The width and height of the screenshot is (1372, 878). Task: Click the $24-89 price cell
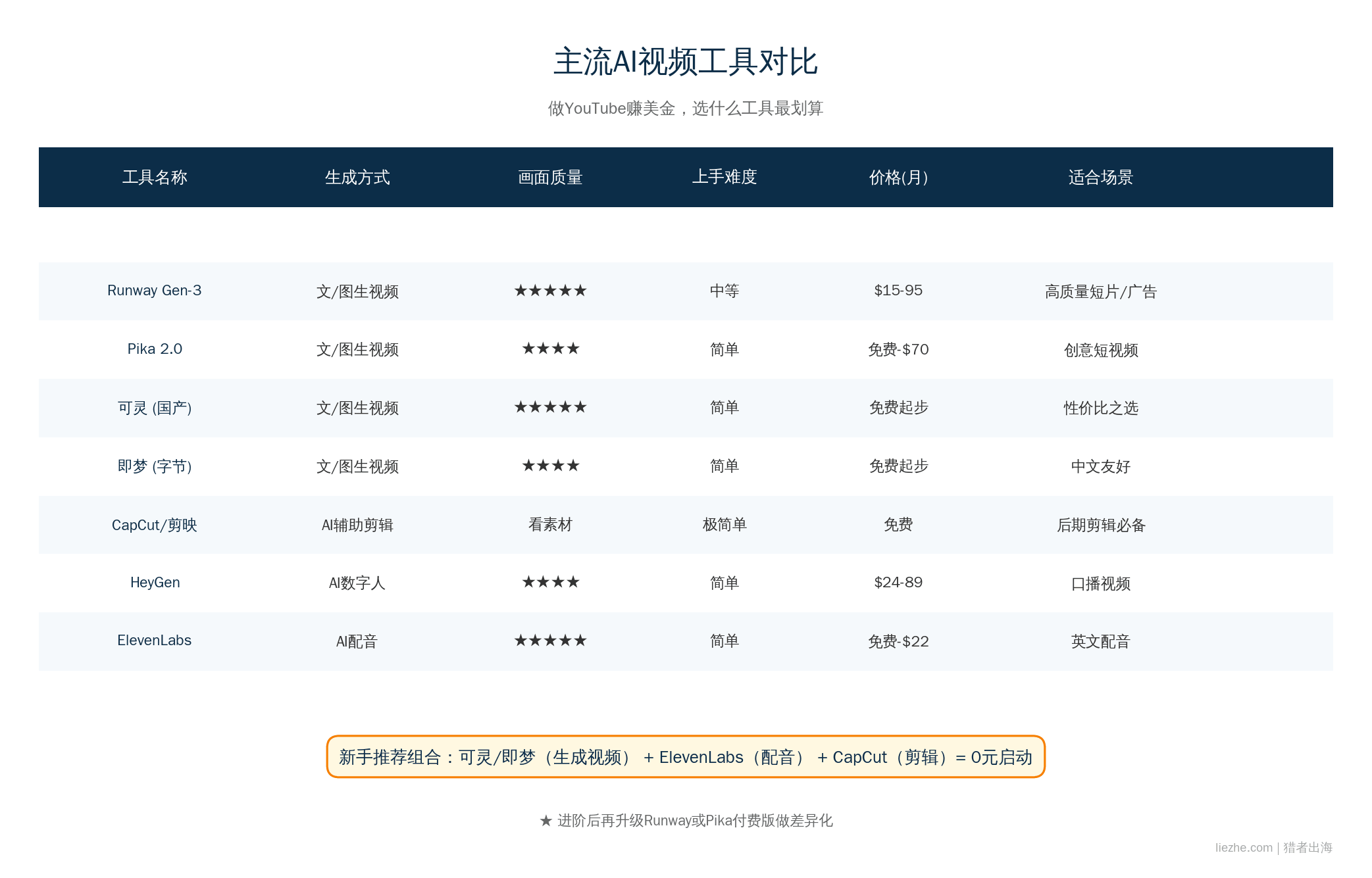pos(898,583)
